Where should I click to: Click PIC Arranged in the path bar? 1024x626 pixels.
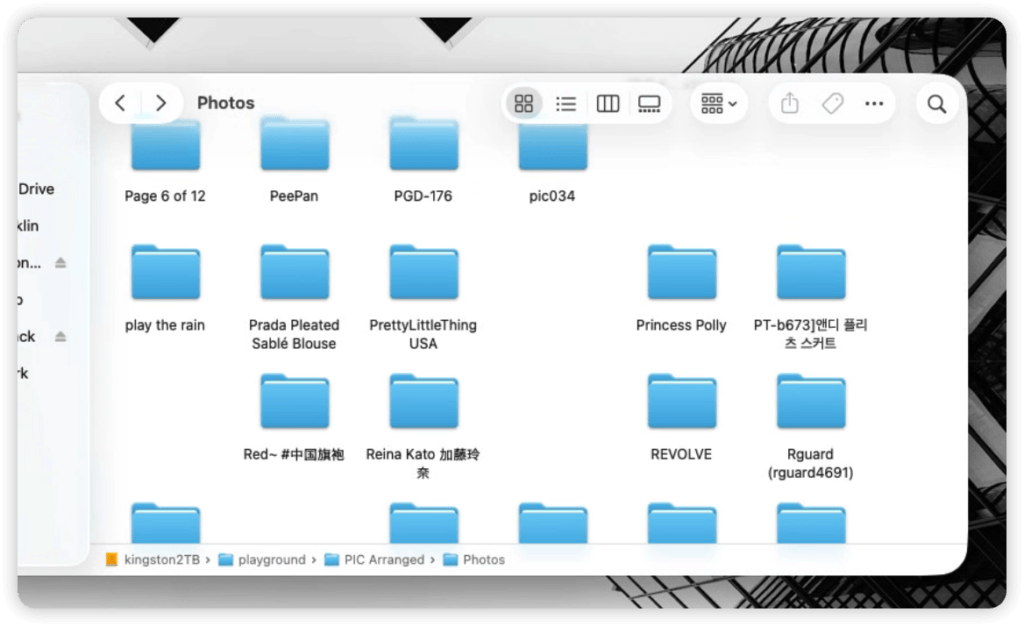tap(375, 559)
